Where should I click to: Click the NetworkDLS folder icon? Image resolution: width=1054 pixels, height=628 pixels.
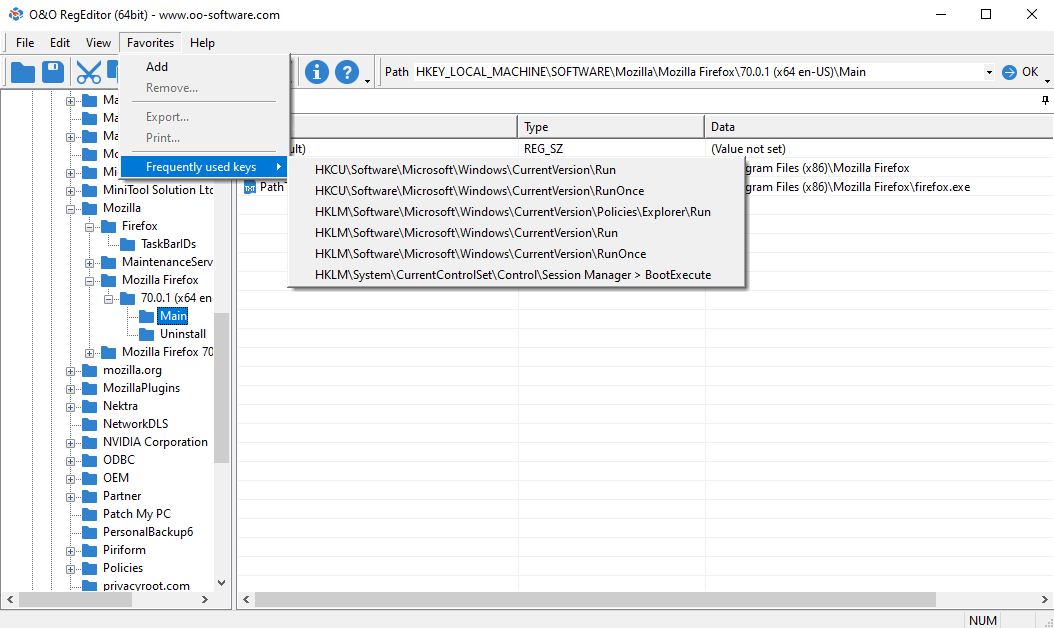(x=89, y=424)
